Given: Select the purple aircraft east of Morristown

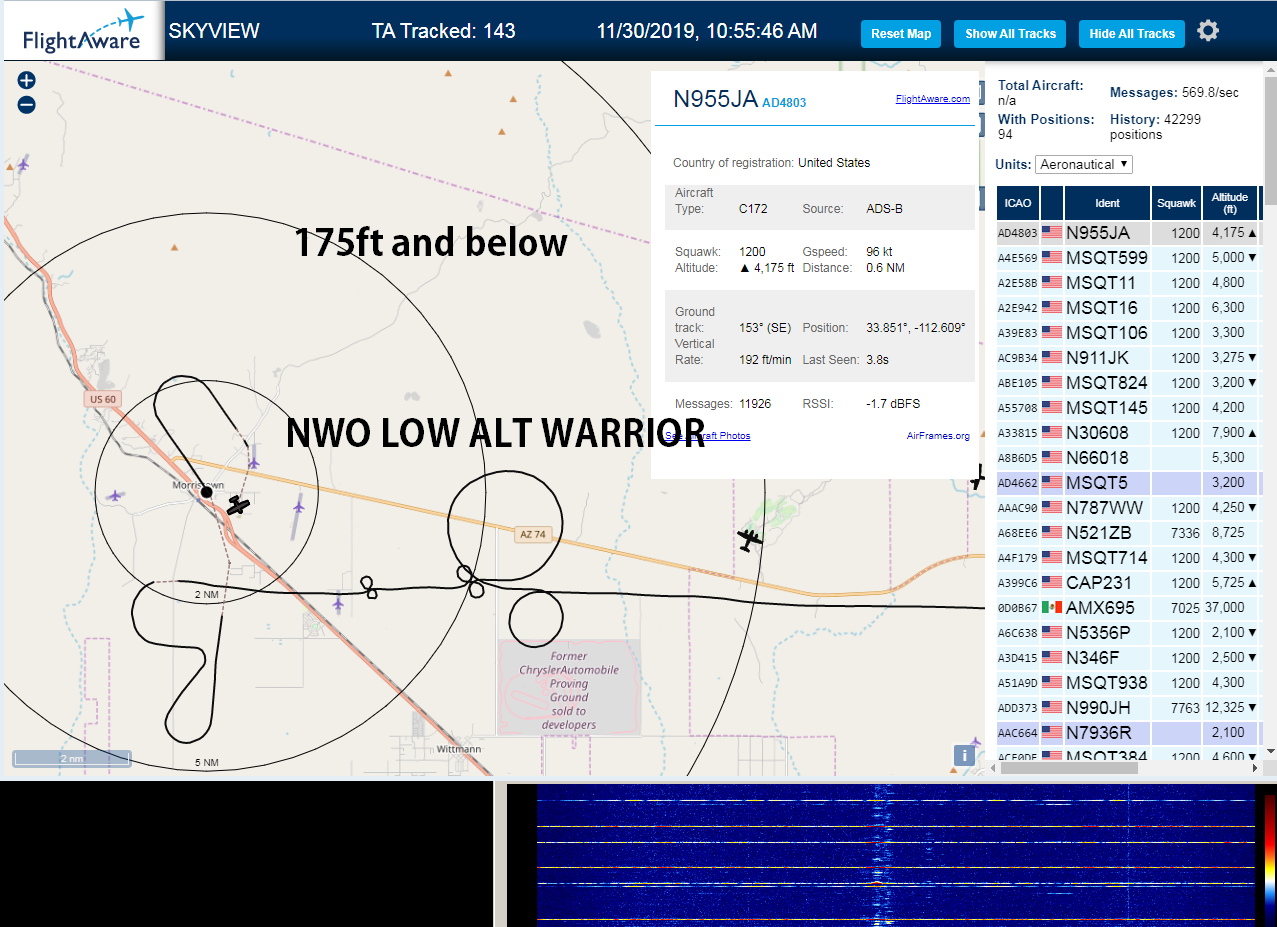Looking at the screenshot, I should point(298,507).
